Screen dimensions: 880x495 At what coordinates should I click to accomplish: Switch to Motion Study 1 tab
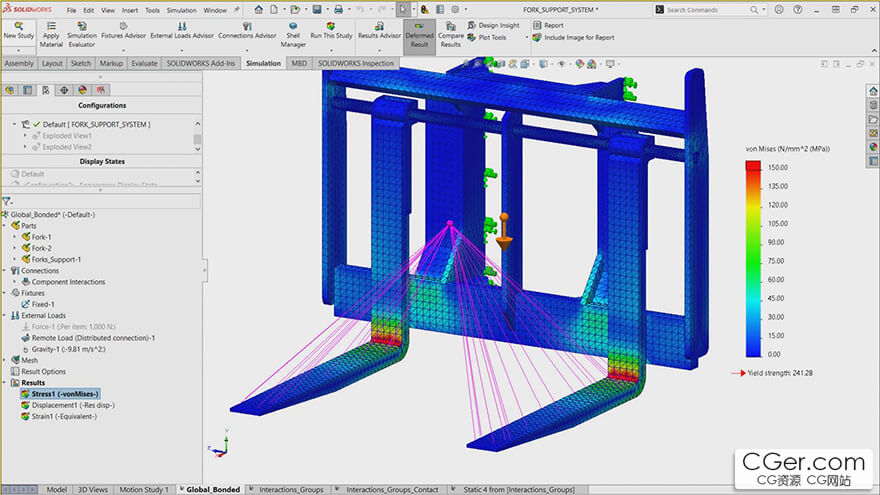point(144,489)
